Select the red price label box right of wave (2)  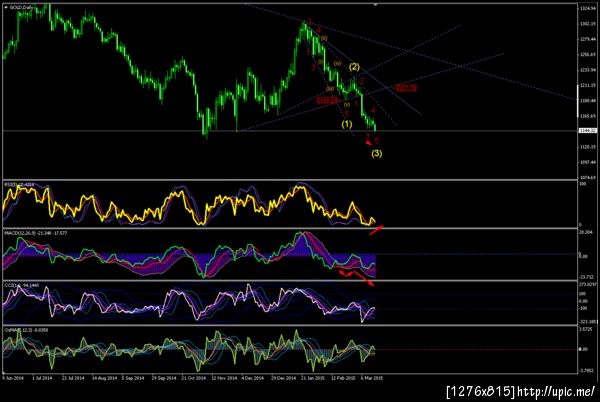(406, 88)
